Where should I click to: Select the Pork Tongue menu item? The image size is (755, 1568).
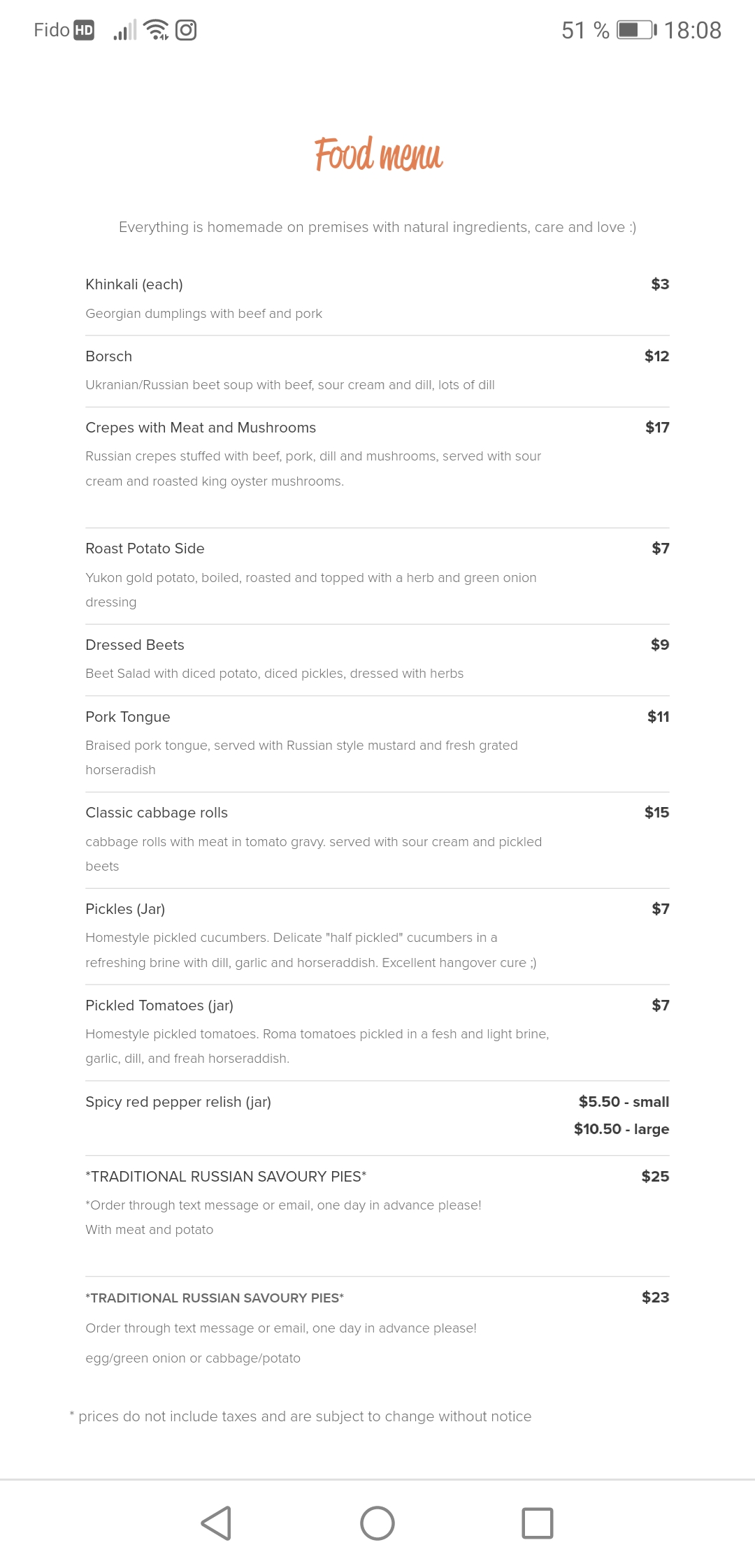pyautogui.click(x=128, y=717)
